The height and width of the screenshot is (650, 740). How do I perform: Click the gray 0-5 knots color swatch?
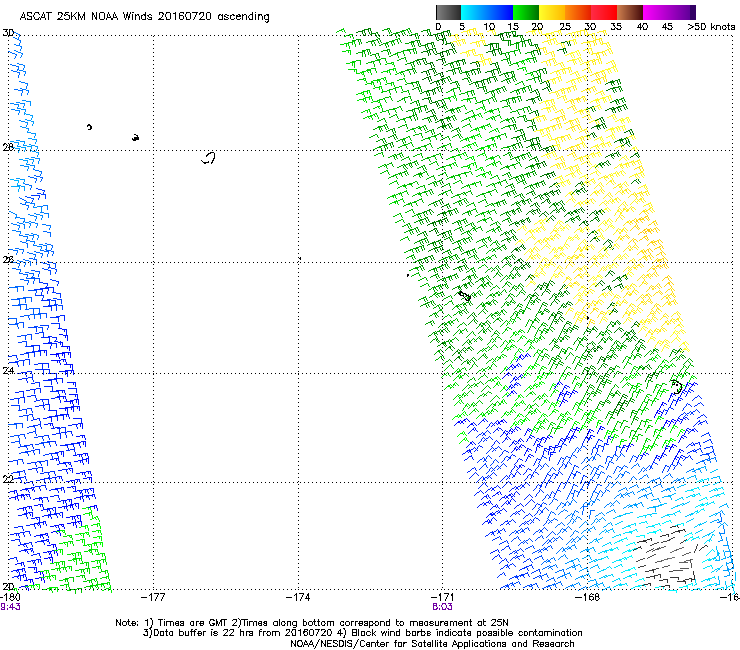click(x=448, y=12)
